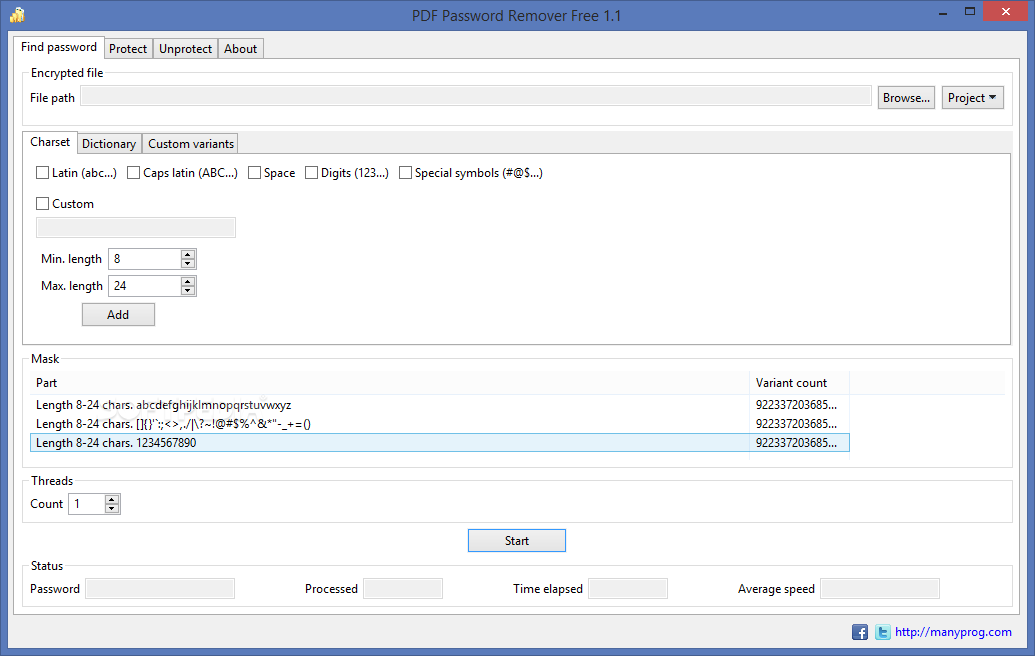Image resolution: width=1035 pixels, height=656 pixels.
Task: Click the Threads Count value field
Action: [x=86, y=504]
